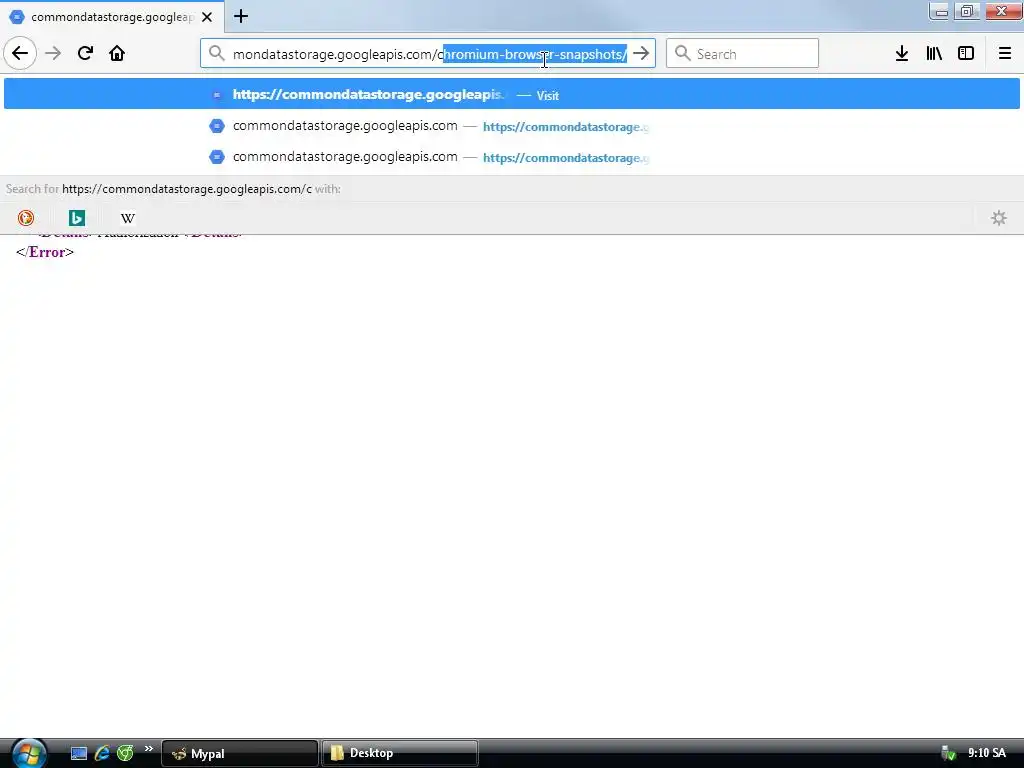Search with DuckDuckGo engine
Image resolution: width=1024 pixels, height=768 pixels.
(25, 217)
